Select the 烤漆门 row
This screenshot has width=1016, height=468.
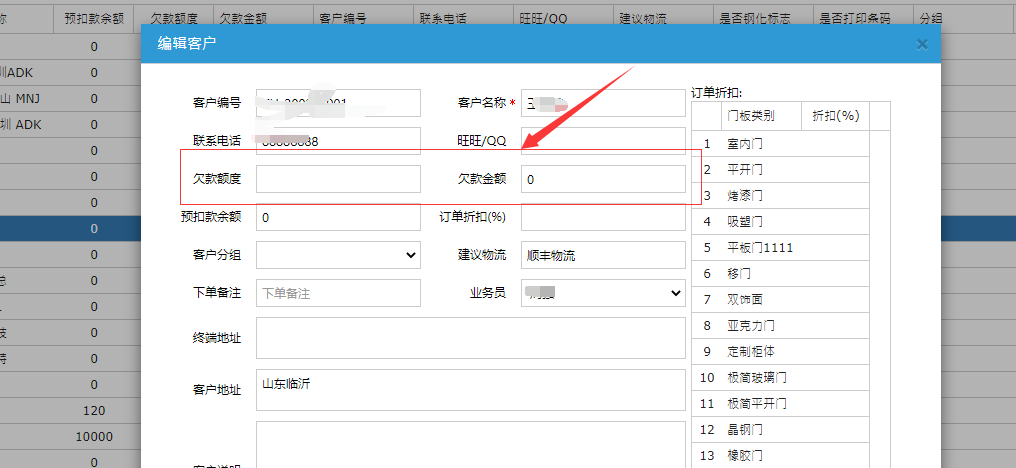[x=780, y=196]
